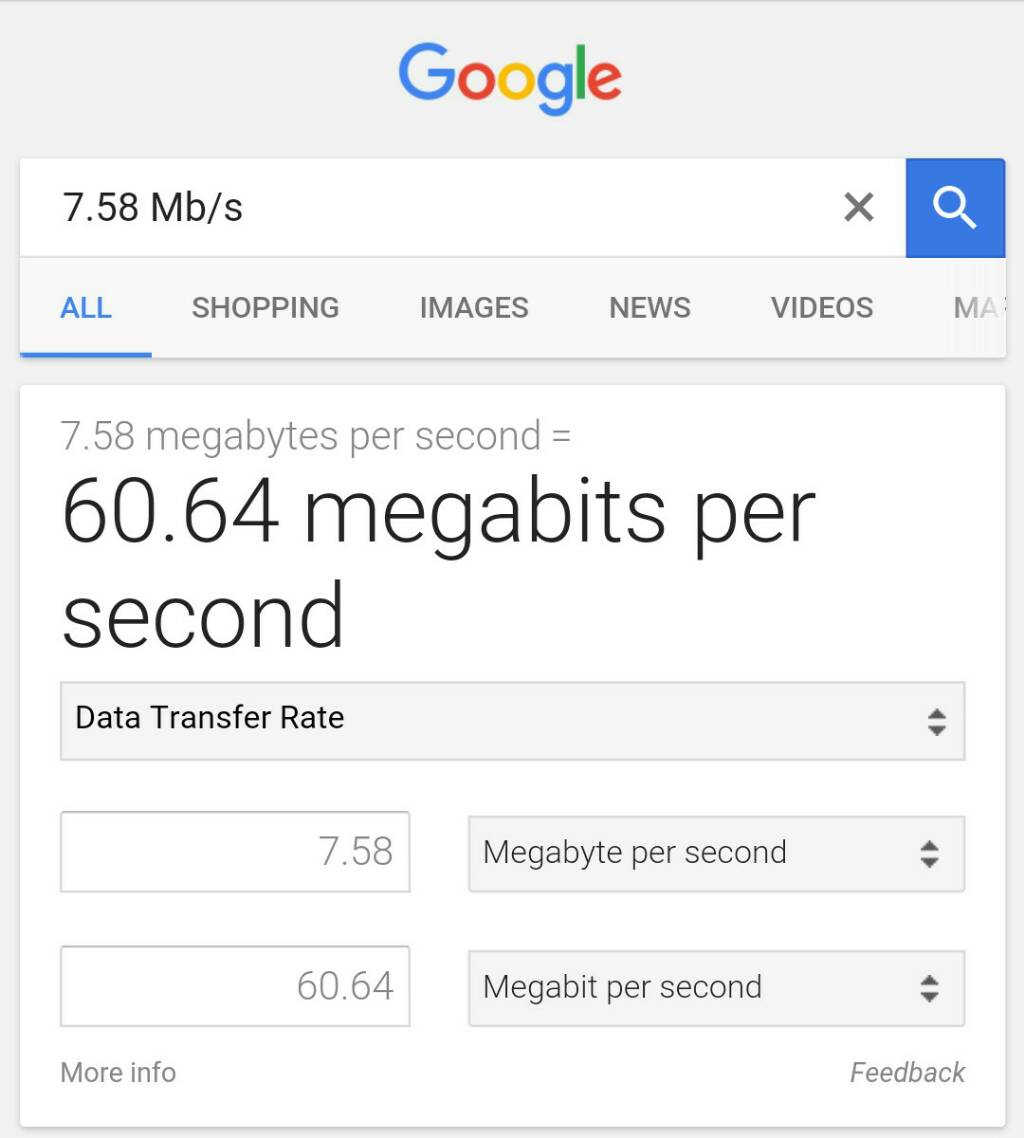
Task: Switch to the NEWS tab
Action: coord(649,308)
